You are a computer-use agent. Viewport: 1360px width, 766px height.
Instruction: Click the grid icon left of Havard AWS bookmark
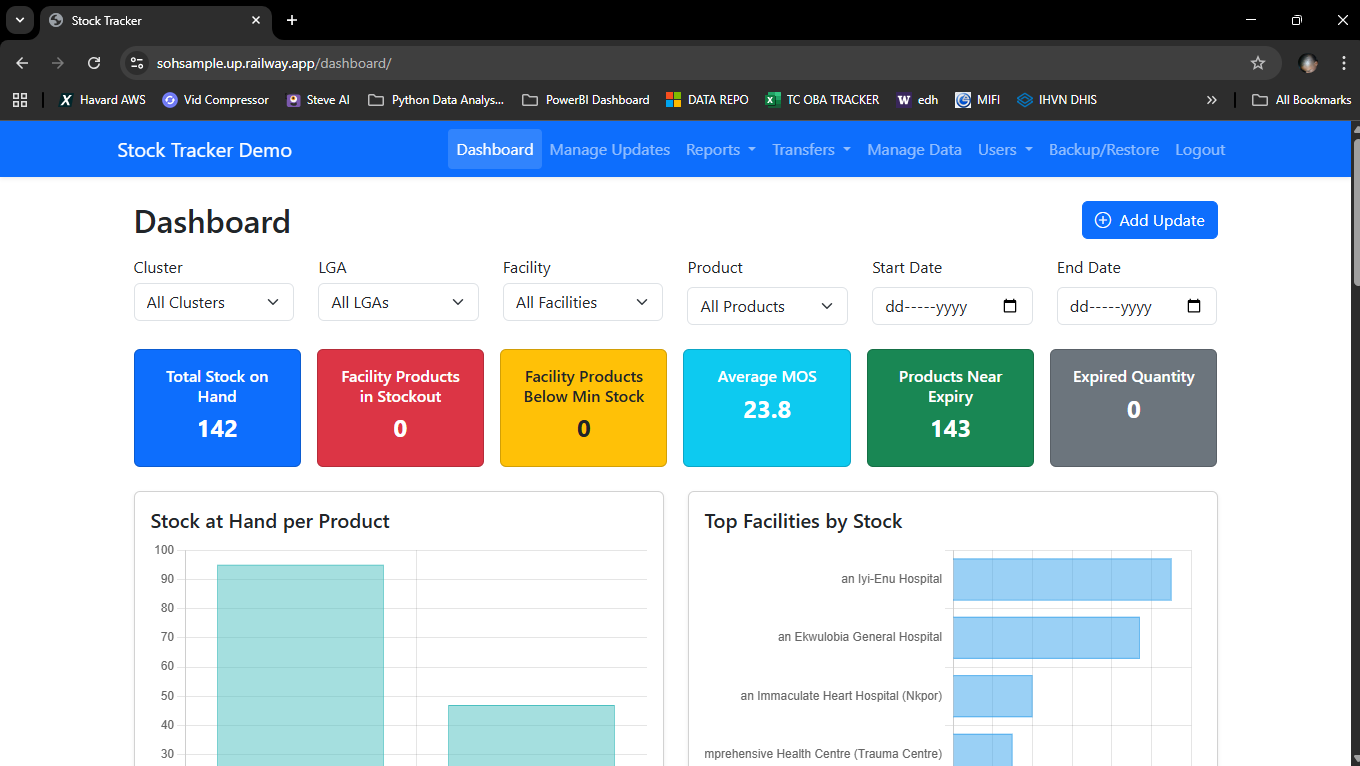point(20,99)
